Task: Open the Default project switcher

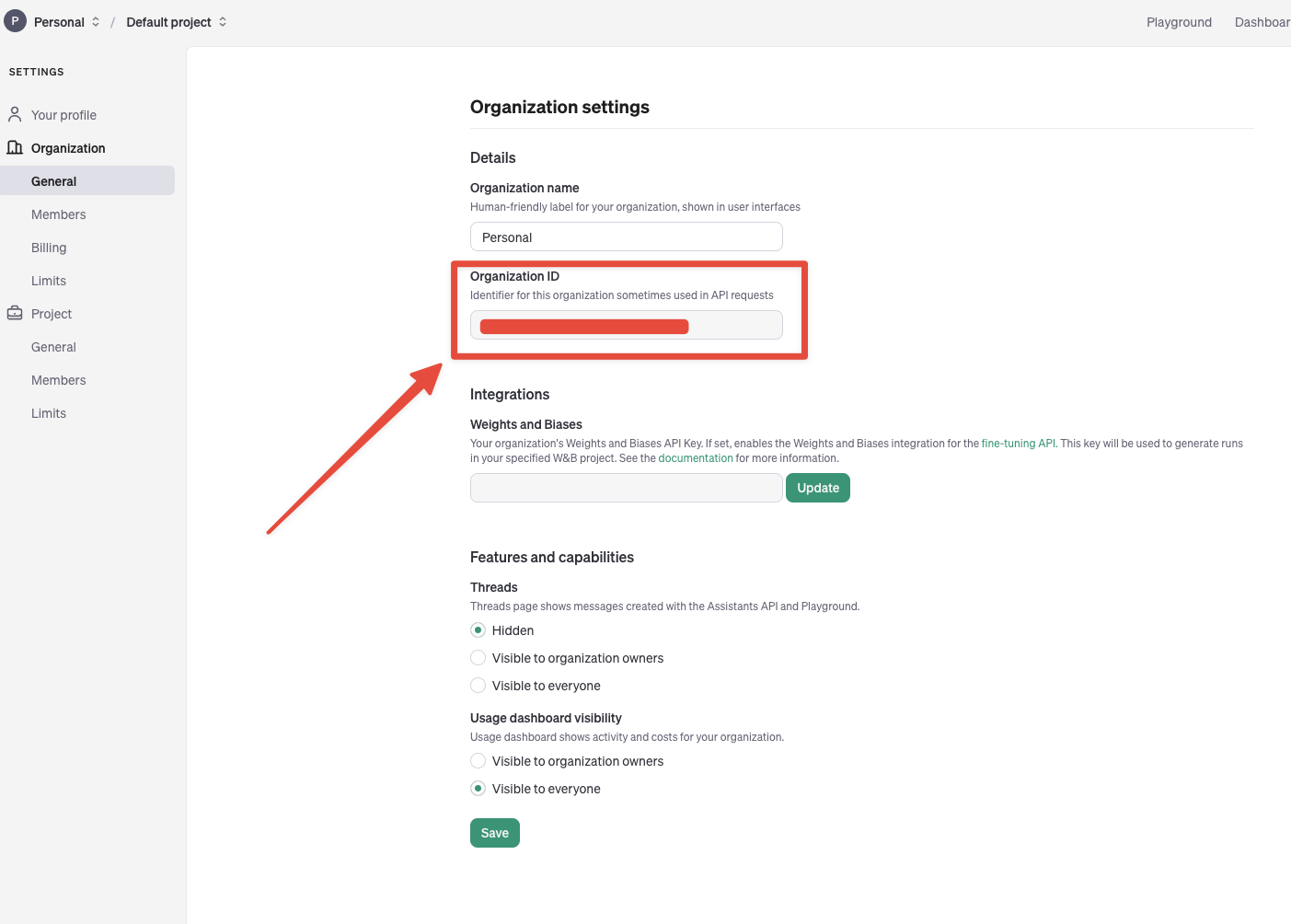Action: point(176,22)
